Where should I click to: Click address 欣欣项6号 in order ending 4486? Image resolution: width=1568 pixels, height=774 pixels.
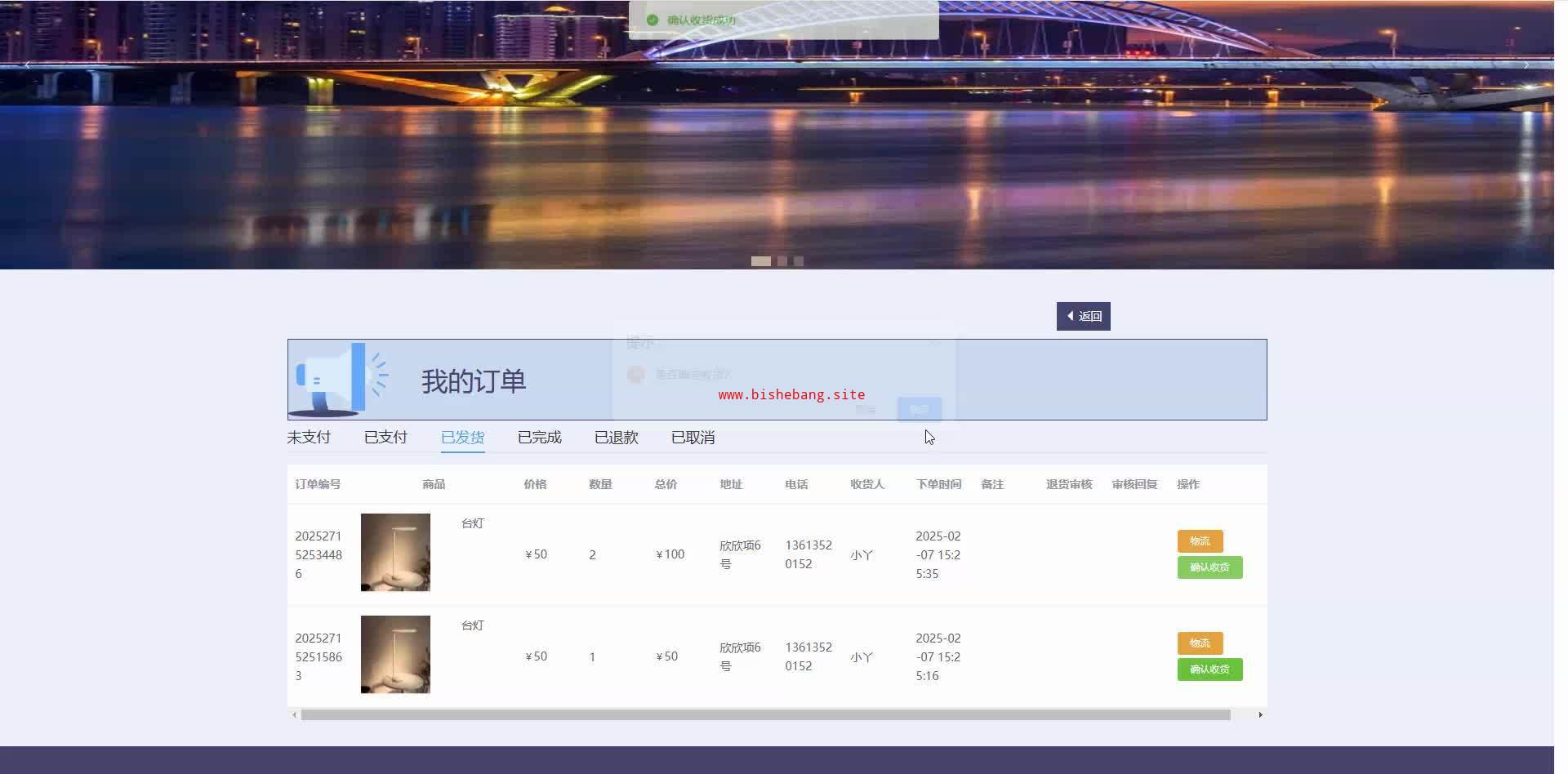click(x=740, y=555)
